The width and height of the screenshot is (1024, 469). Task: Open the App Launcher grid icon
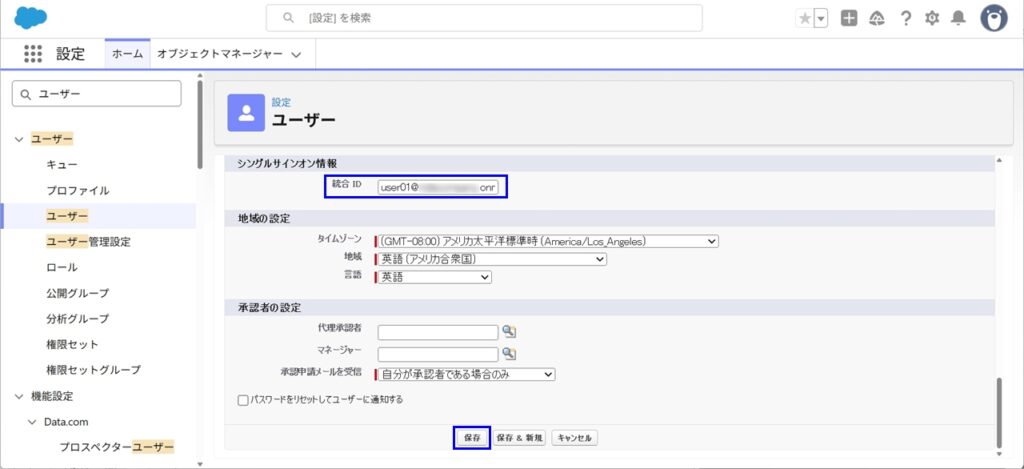pyautogui.click(x=33, y=54)
